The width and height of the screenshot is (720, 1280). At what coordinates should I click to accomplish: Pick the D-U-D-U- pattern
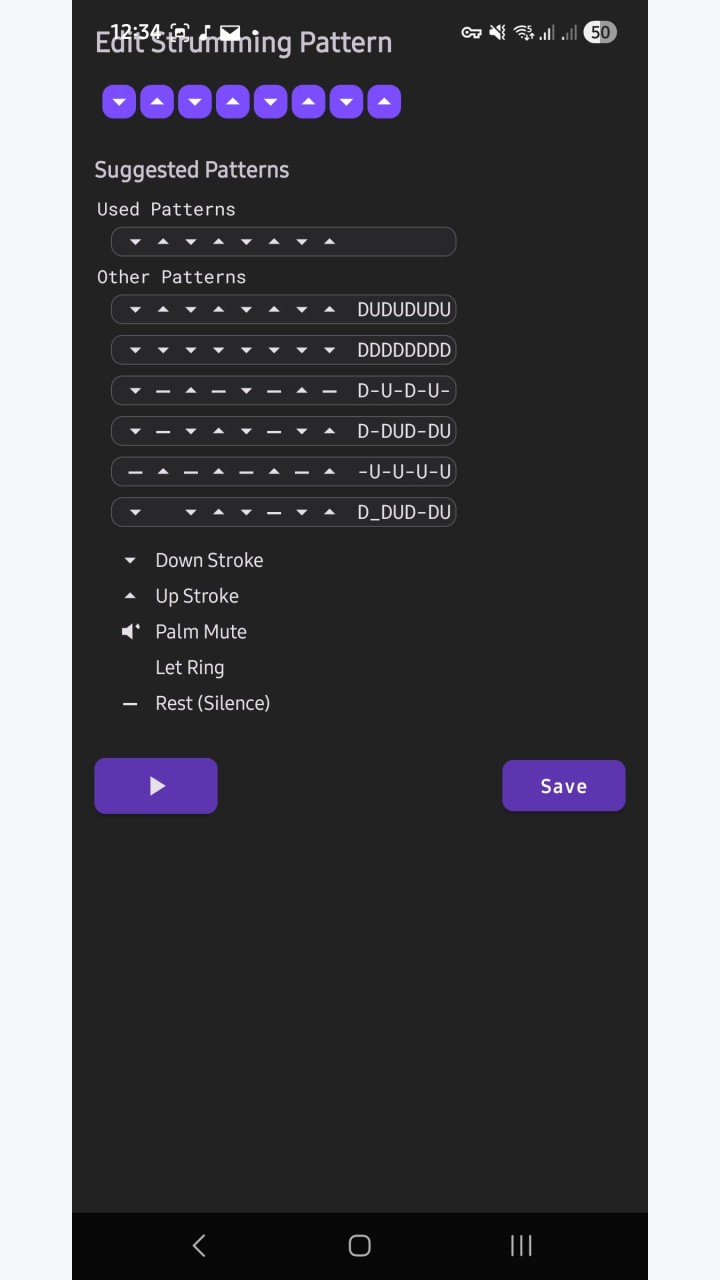coord(283,391)
